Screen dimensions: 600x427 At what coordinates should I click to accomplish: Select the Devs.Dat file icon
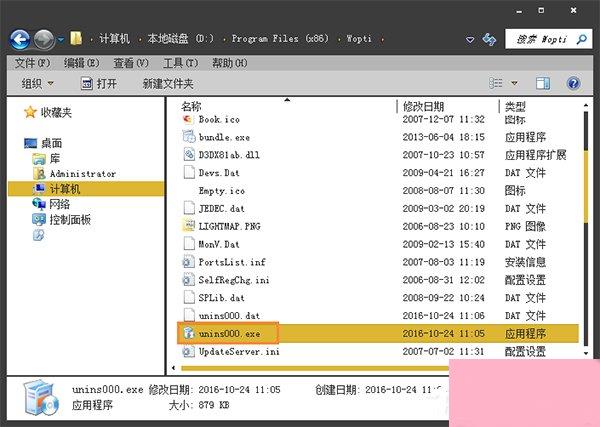tap(189, 173)
